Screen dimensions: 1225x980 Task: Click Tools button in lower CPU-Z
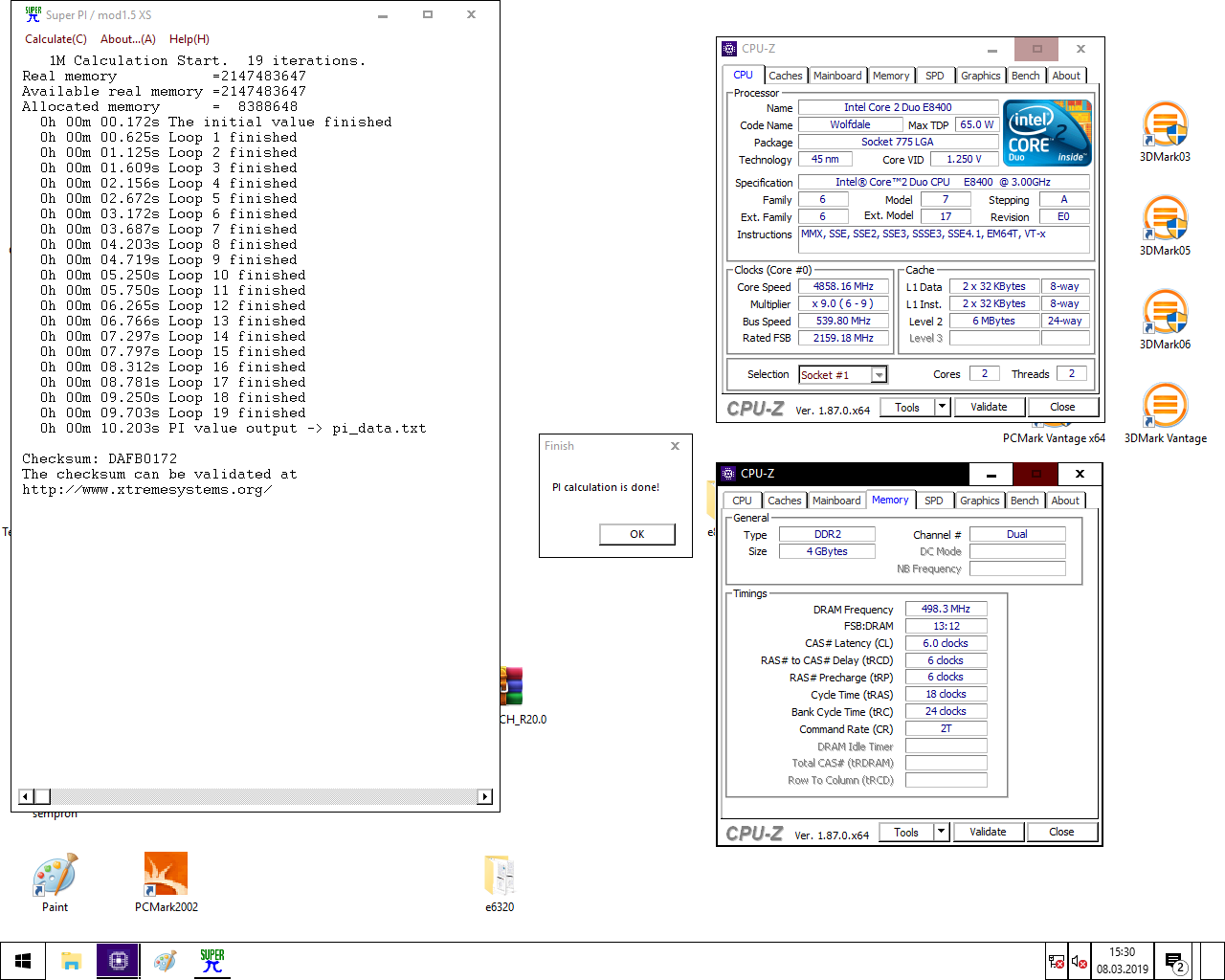[906, 832]
